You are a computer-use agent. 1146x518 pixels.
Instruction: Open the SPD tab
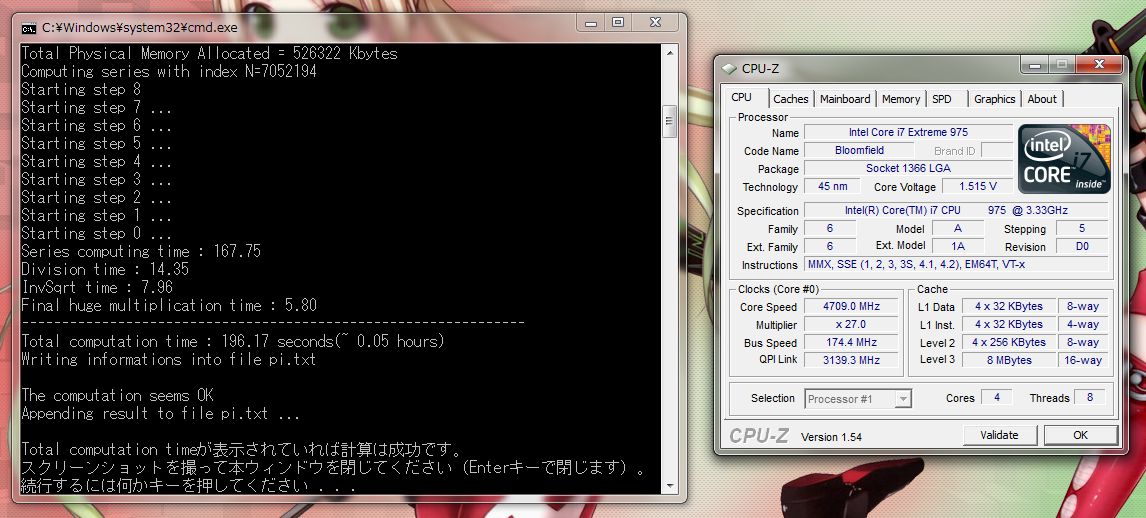(943, 99)
